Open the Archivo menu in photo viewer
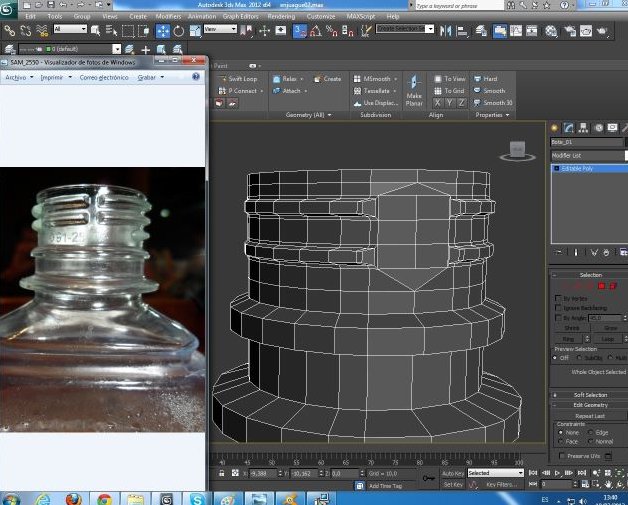 [18, 77]
